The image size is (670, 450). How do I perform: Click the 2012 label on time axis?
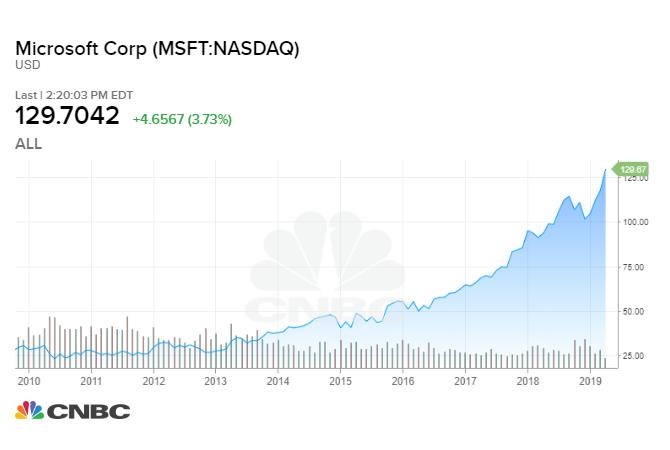coord(153,380)
